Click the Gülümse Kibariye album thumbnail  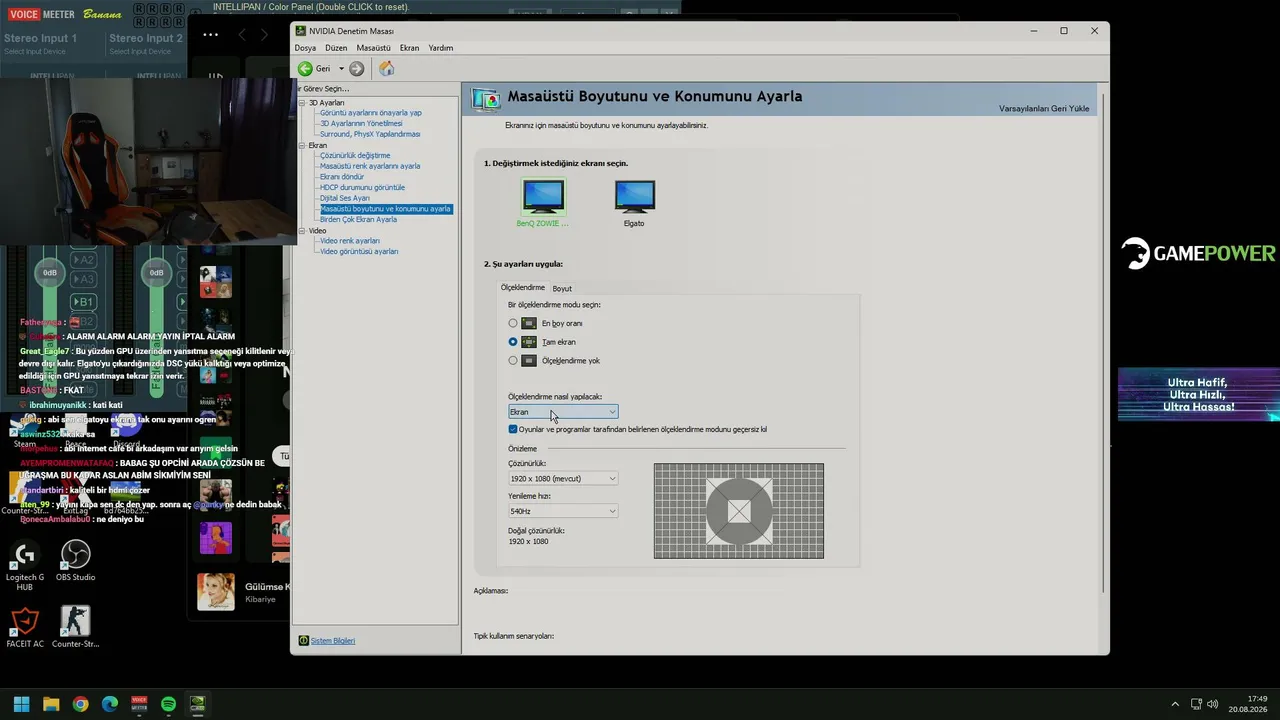point(216,592)
